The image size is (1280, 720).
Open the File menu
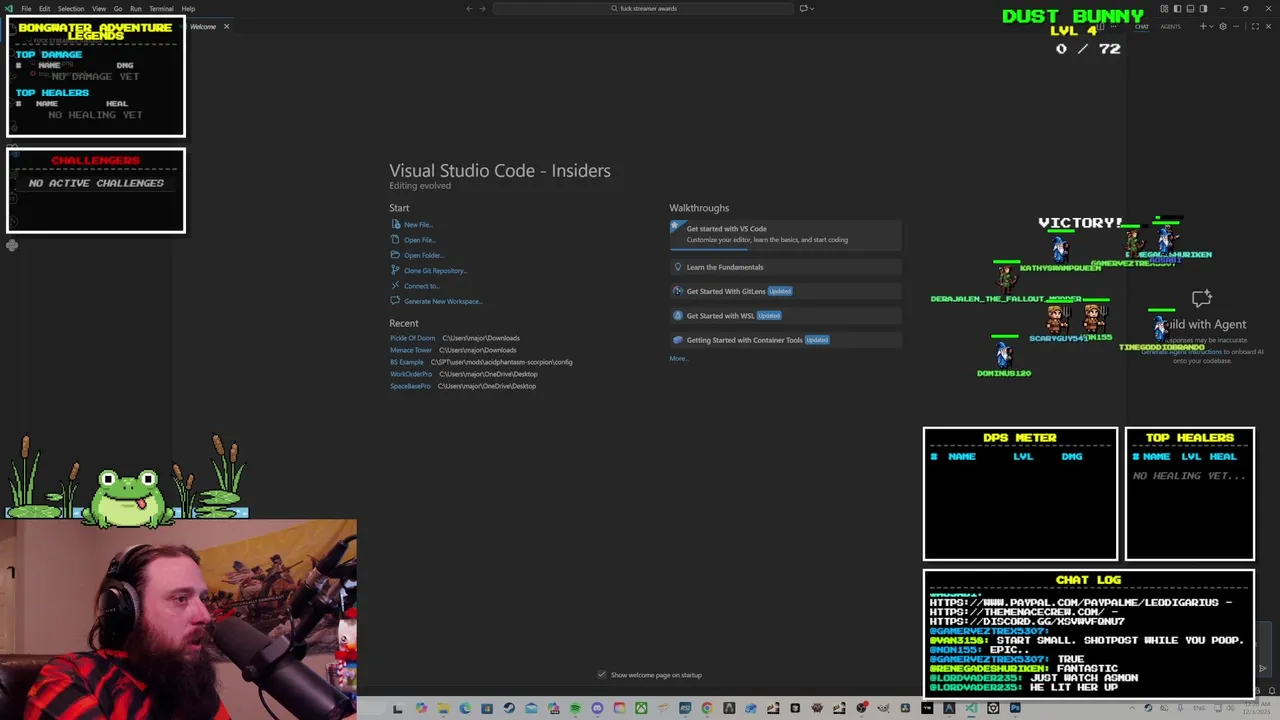26,8
